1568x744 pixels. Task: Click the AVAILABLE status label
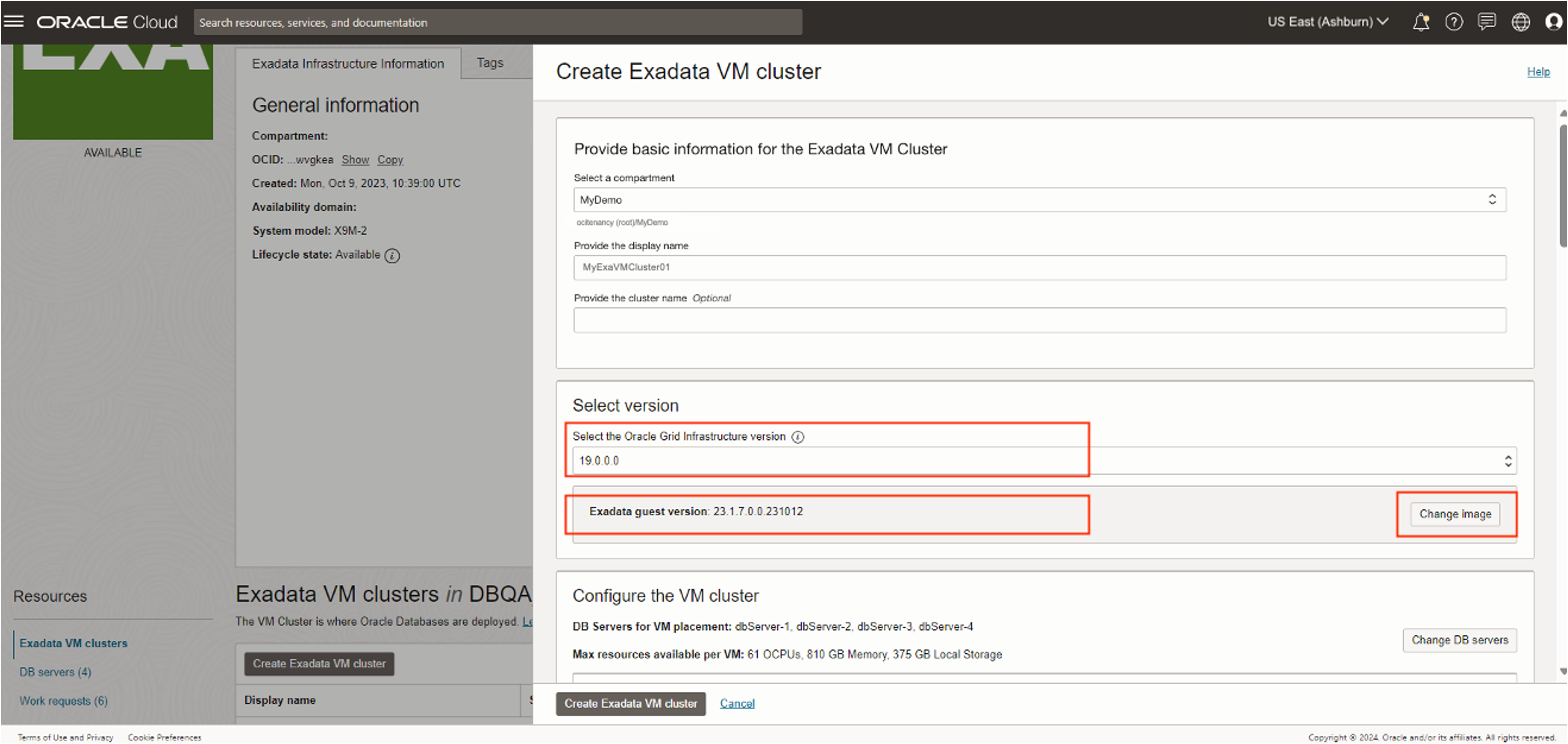(x=113, y=152)
